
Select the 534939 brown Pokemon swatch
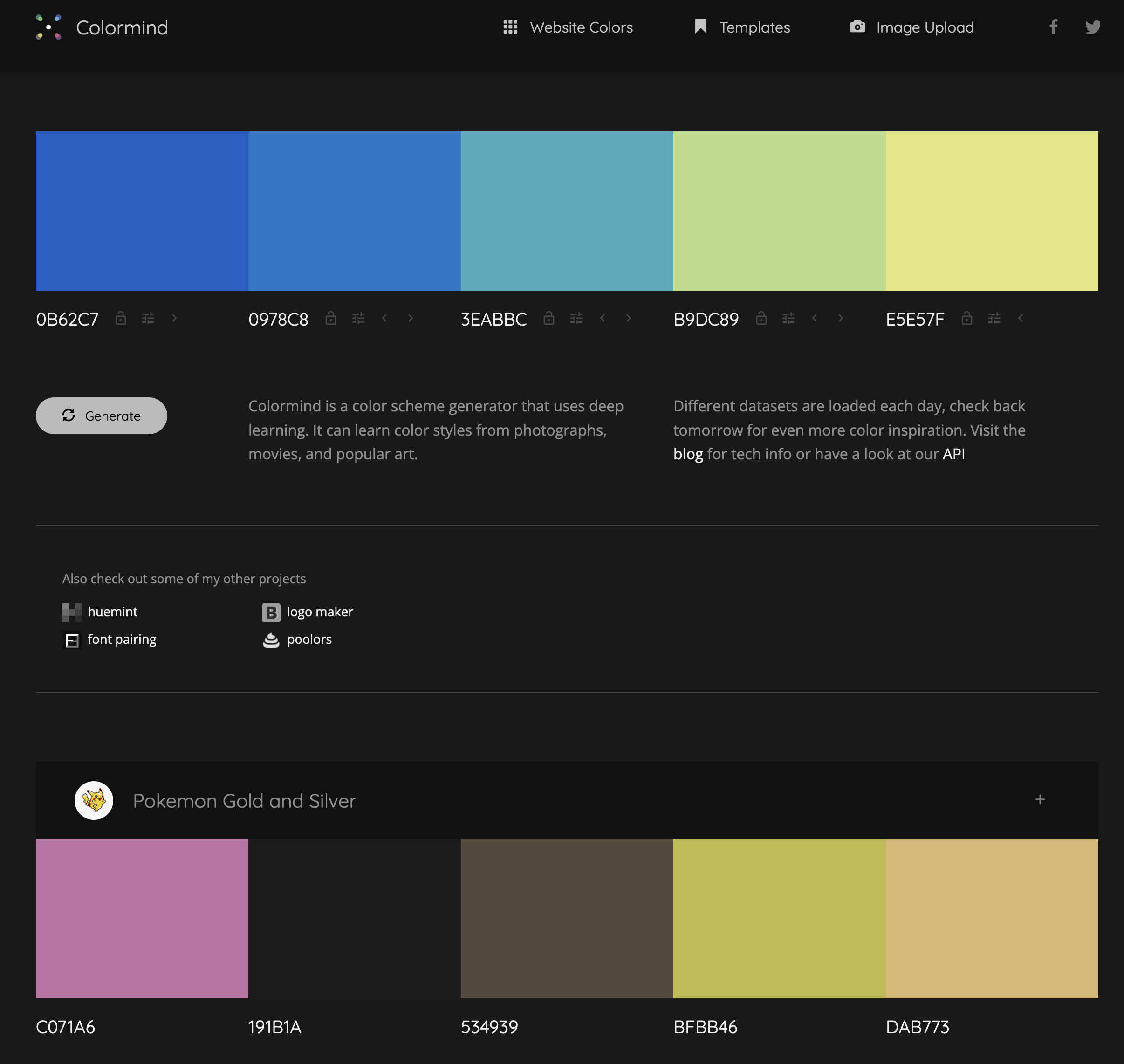(x=567, y=918)
